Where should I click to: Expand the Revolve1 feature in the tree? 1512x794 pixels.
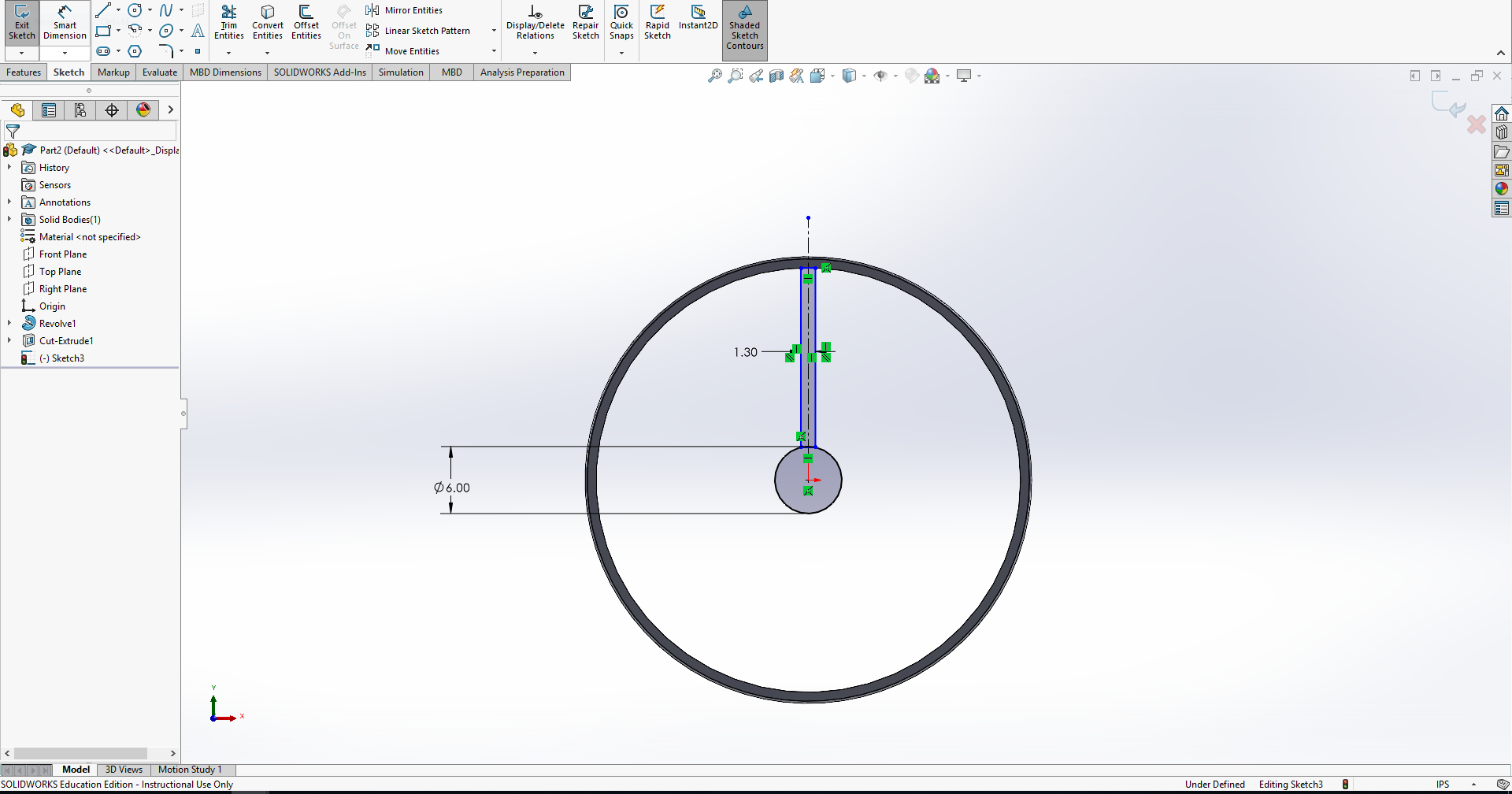click(9, 323)
